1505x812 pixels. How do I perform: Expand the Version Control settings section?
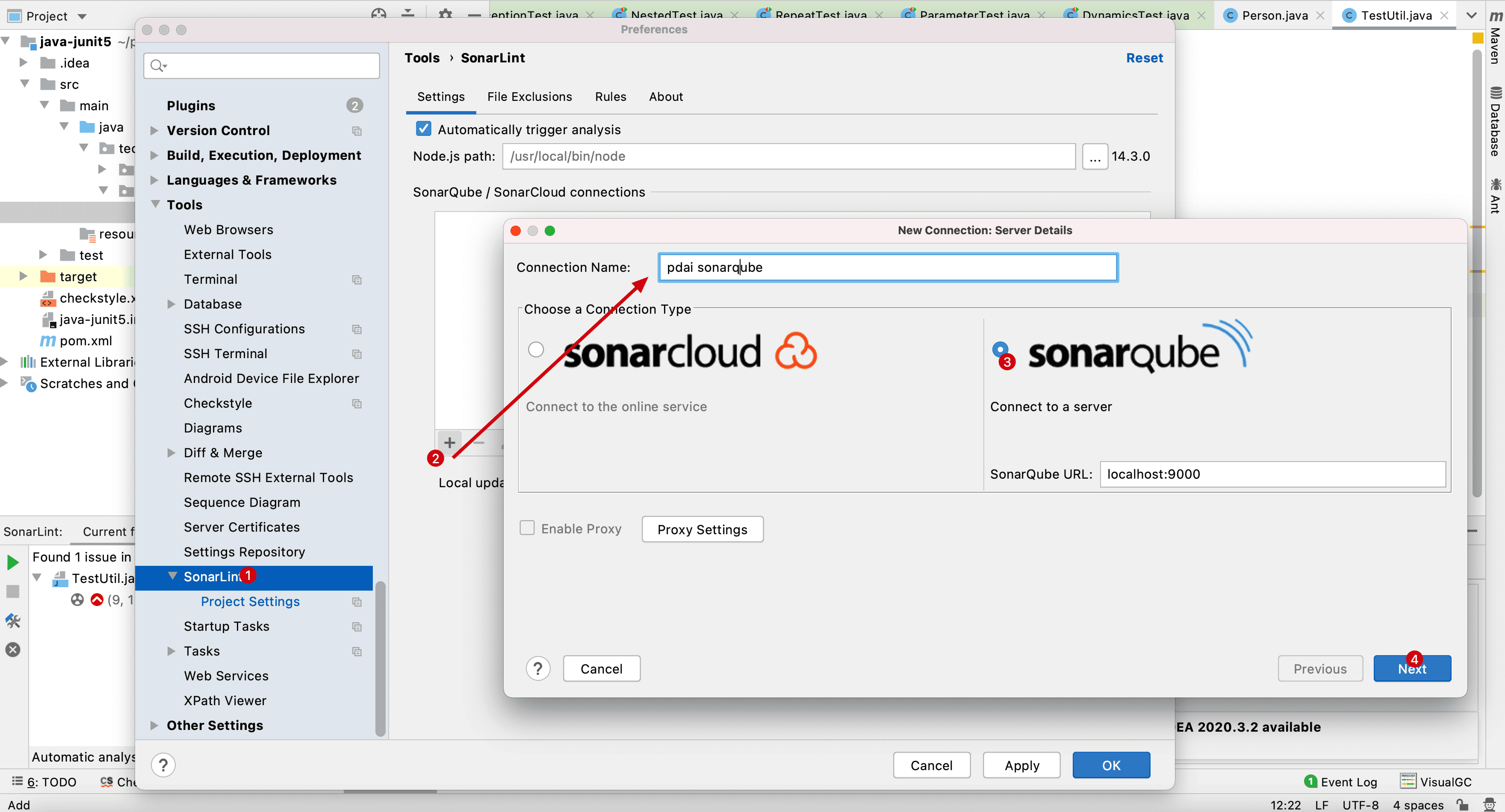(x=154, y=130)
